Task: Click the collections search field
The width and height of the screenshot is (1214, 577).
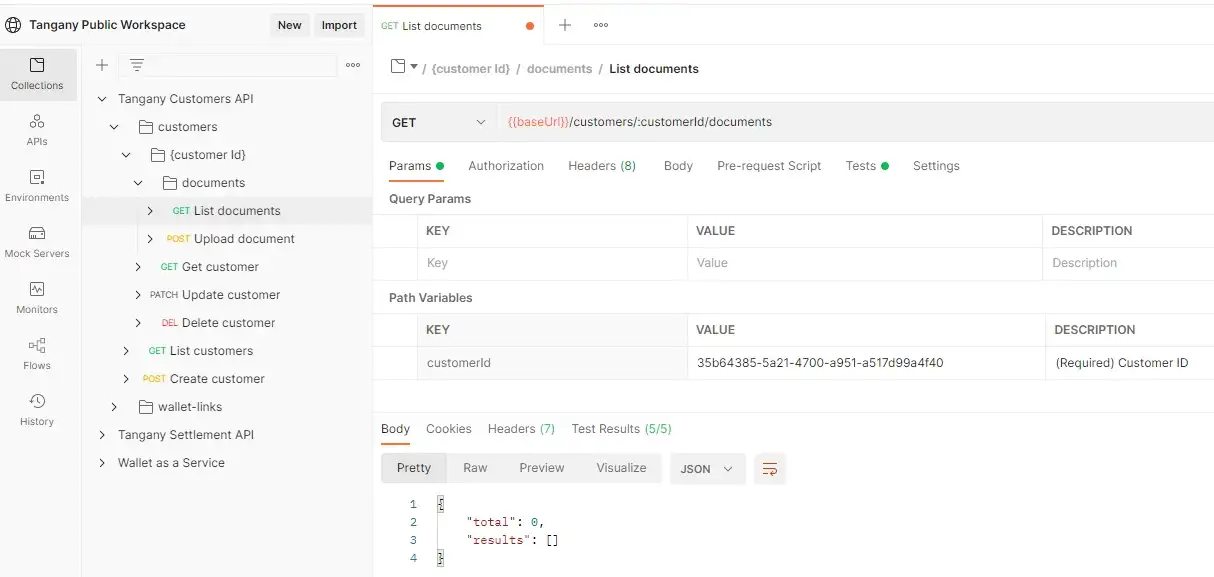Action: coord(227,65)
